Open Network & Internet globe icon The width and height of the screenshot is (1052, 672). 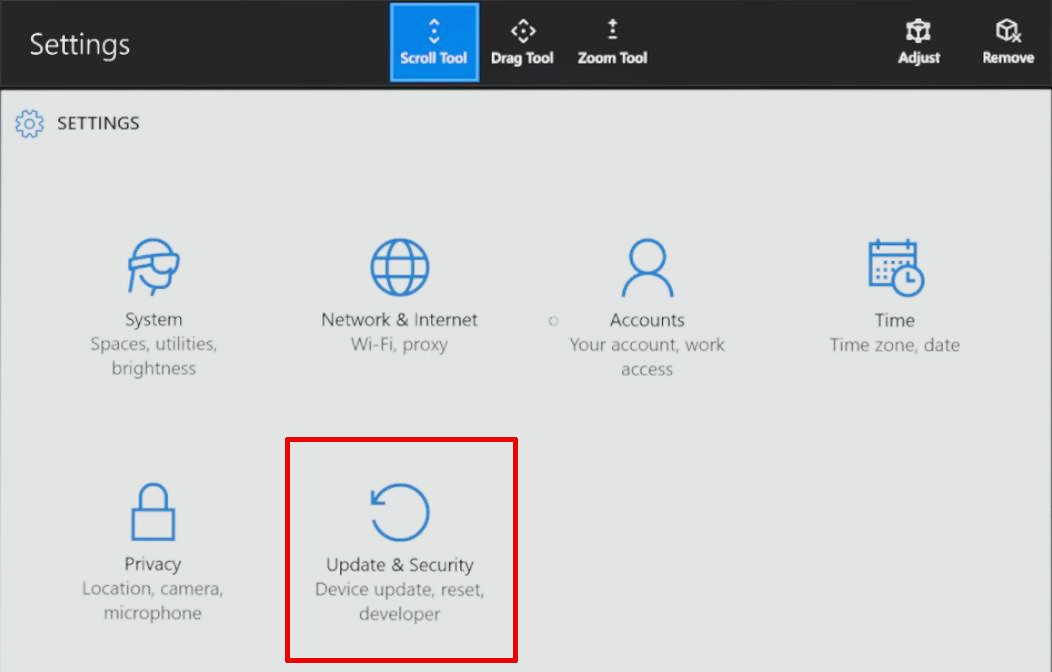[399, 267]
